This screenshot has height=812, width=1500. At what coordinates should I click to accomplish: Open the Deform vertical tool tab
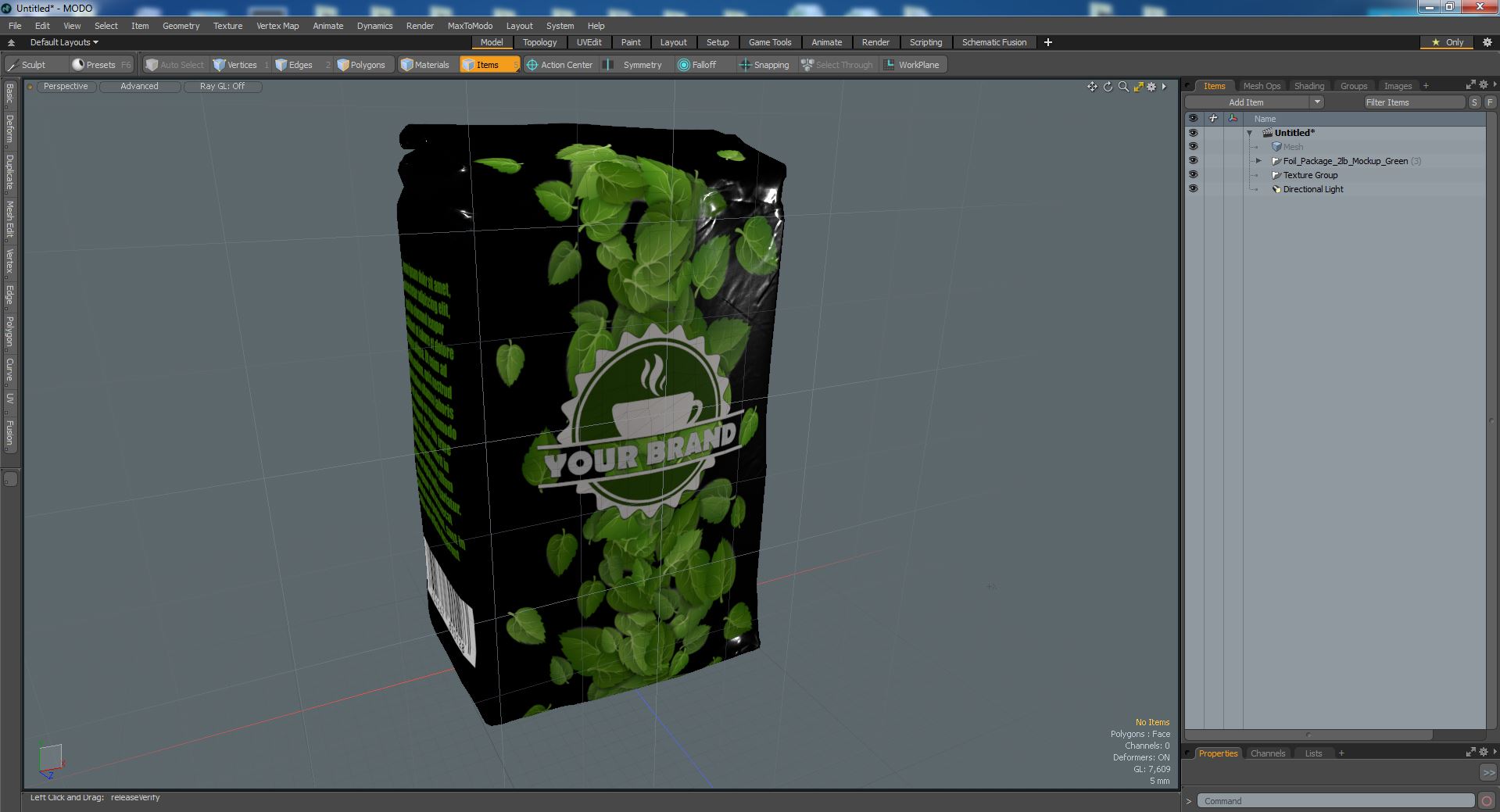(x=9, y=129)
